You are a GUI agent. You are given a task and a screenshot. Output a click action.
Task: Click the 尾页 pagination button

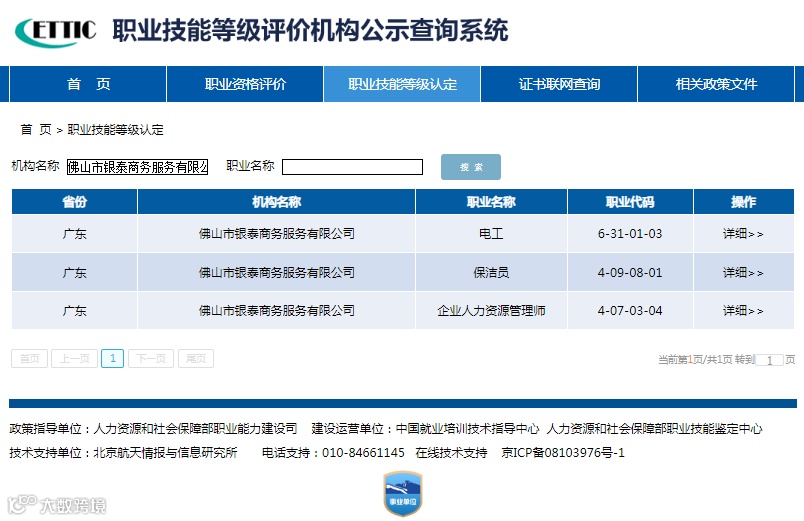click(x=196, y=358)
